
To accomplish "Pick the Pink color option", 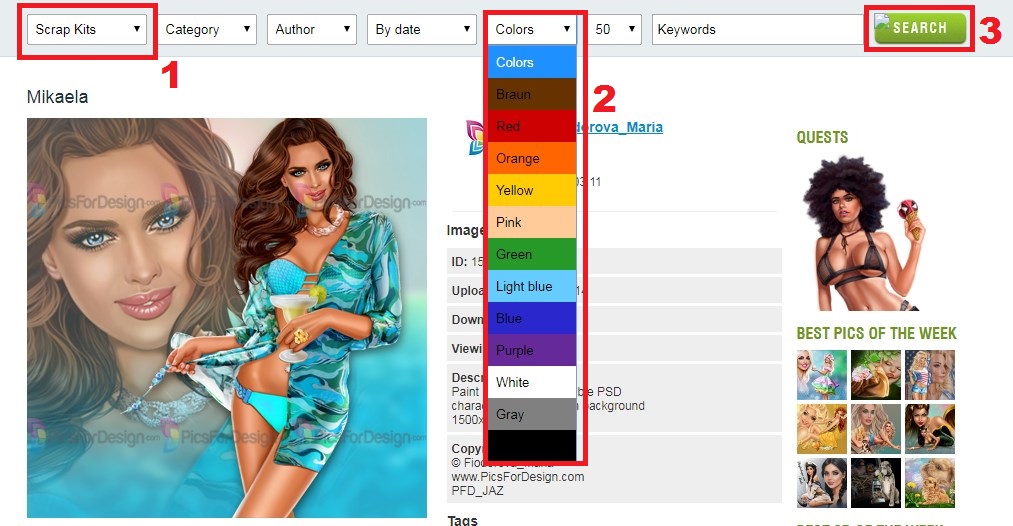I will point(532,222).
